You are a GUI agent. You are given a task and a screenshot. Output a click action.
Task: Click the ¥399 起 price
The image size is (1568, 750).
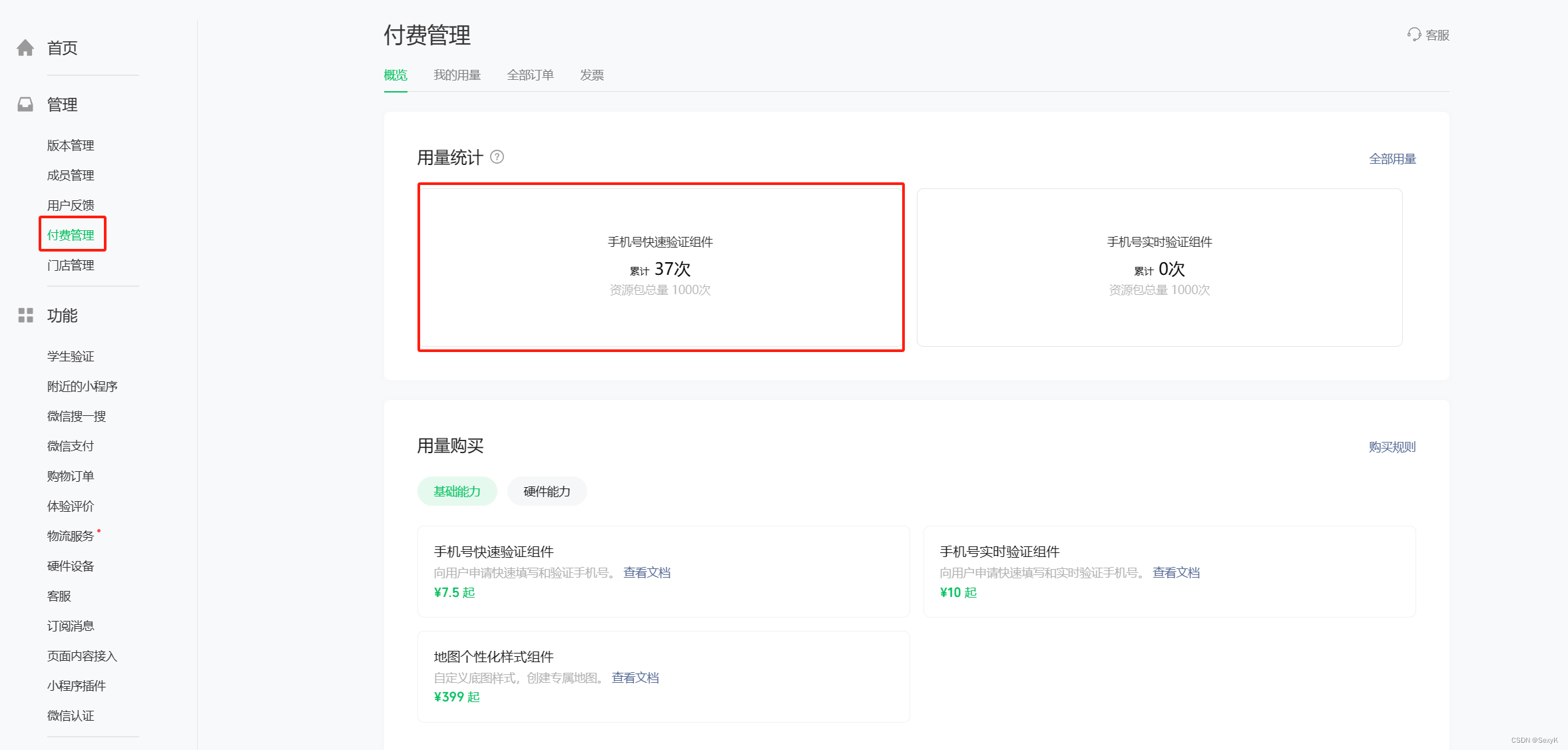(x=457, y=697)
